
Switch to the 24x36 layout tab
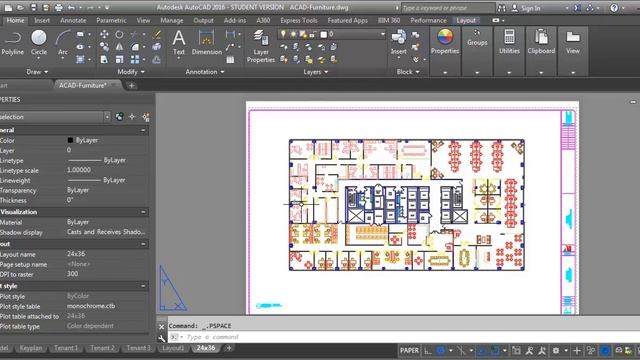tap(206, 348)
